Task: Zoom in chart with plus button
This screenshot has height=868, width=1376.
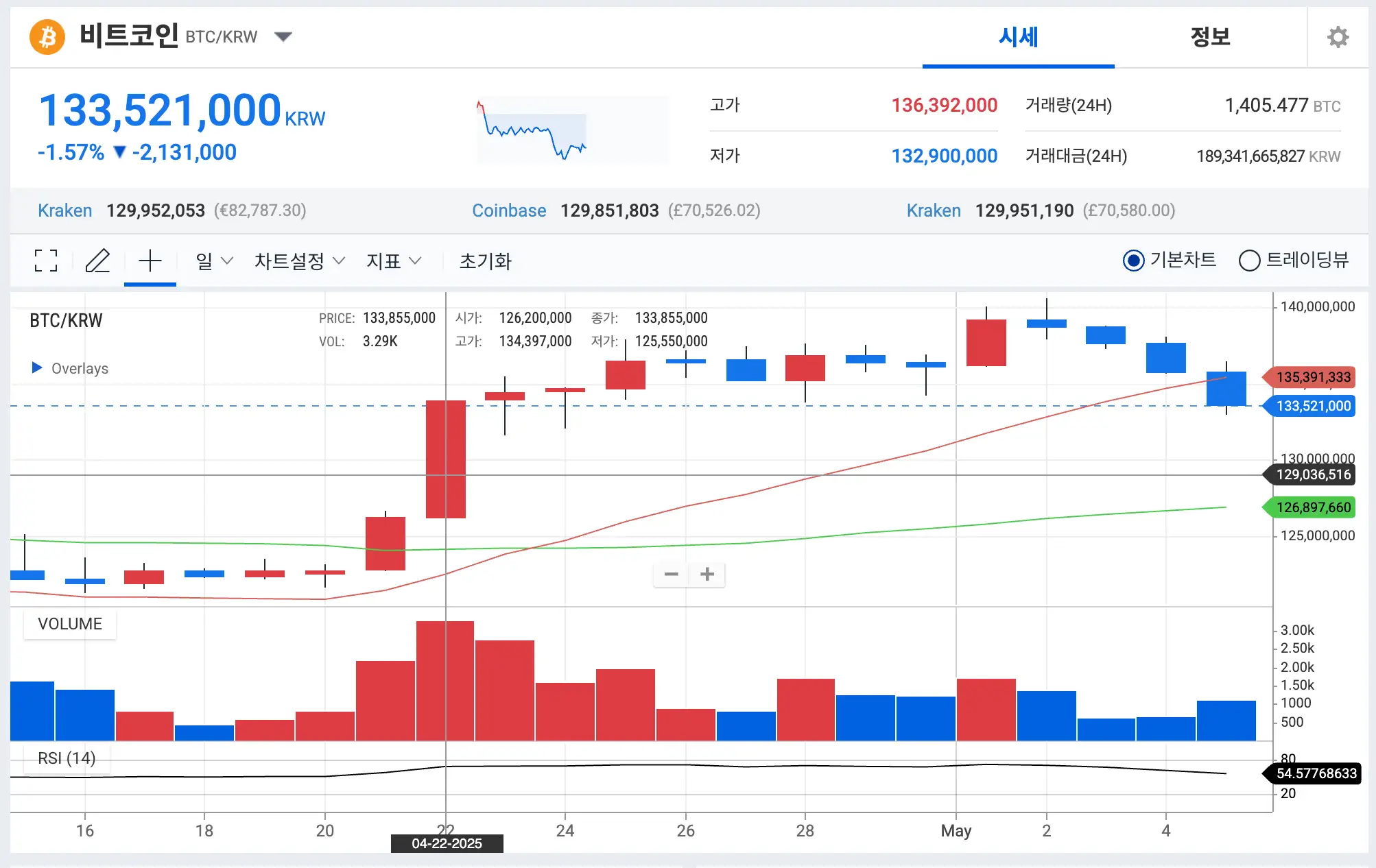Action: (707, 574)
